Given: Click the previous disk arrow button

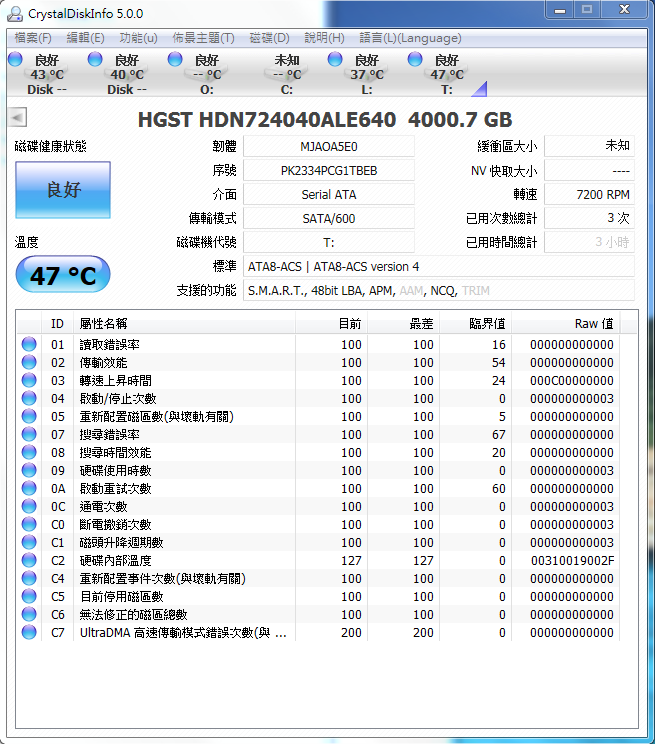Looking at the screenshot, I should 18,117.
